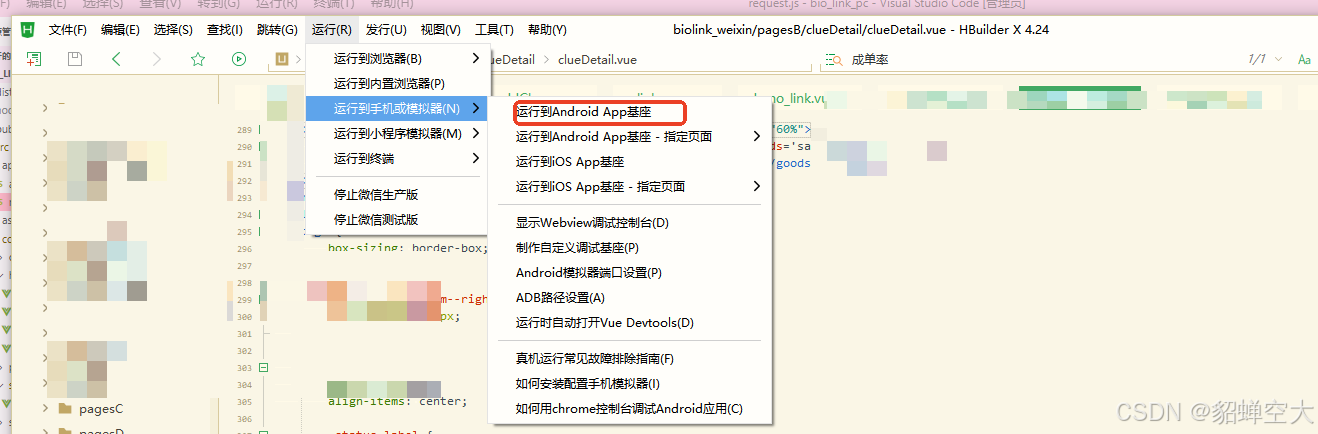
Task: Click the clueDetail.vue breadcrumb segment
Action: [x=597, y=60]
